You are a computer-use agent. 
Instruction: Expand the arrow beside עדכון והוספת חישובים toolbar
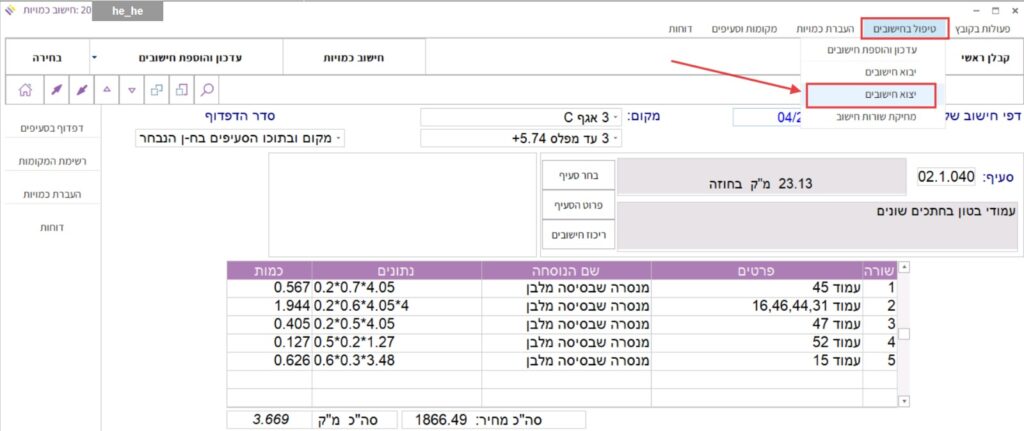(94, 58)
